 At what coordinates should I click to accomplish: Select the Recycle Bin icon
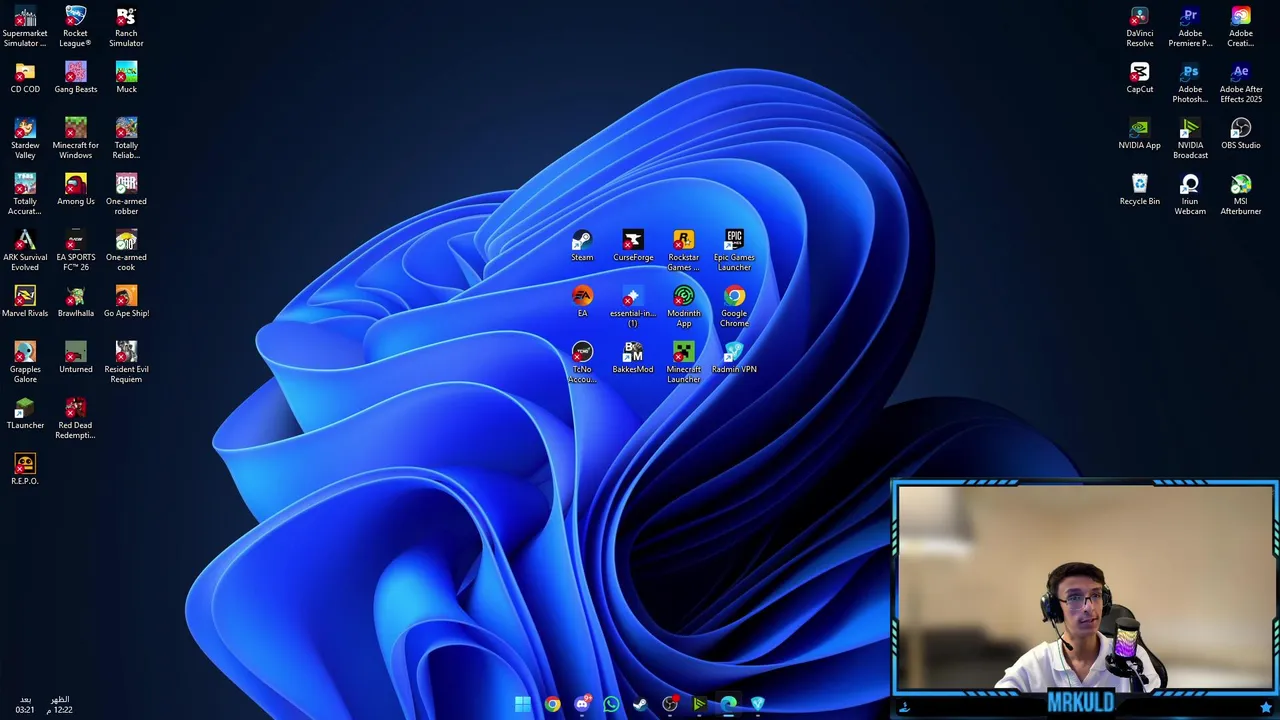click(x=1140, y=190)
